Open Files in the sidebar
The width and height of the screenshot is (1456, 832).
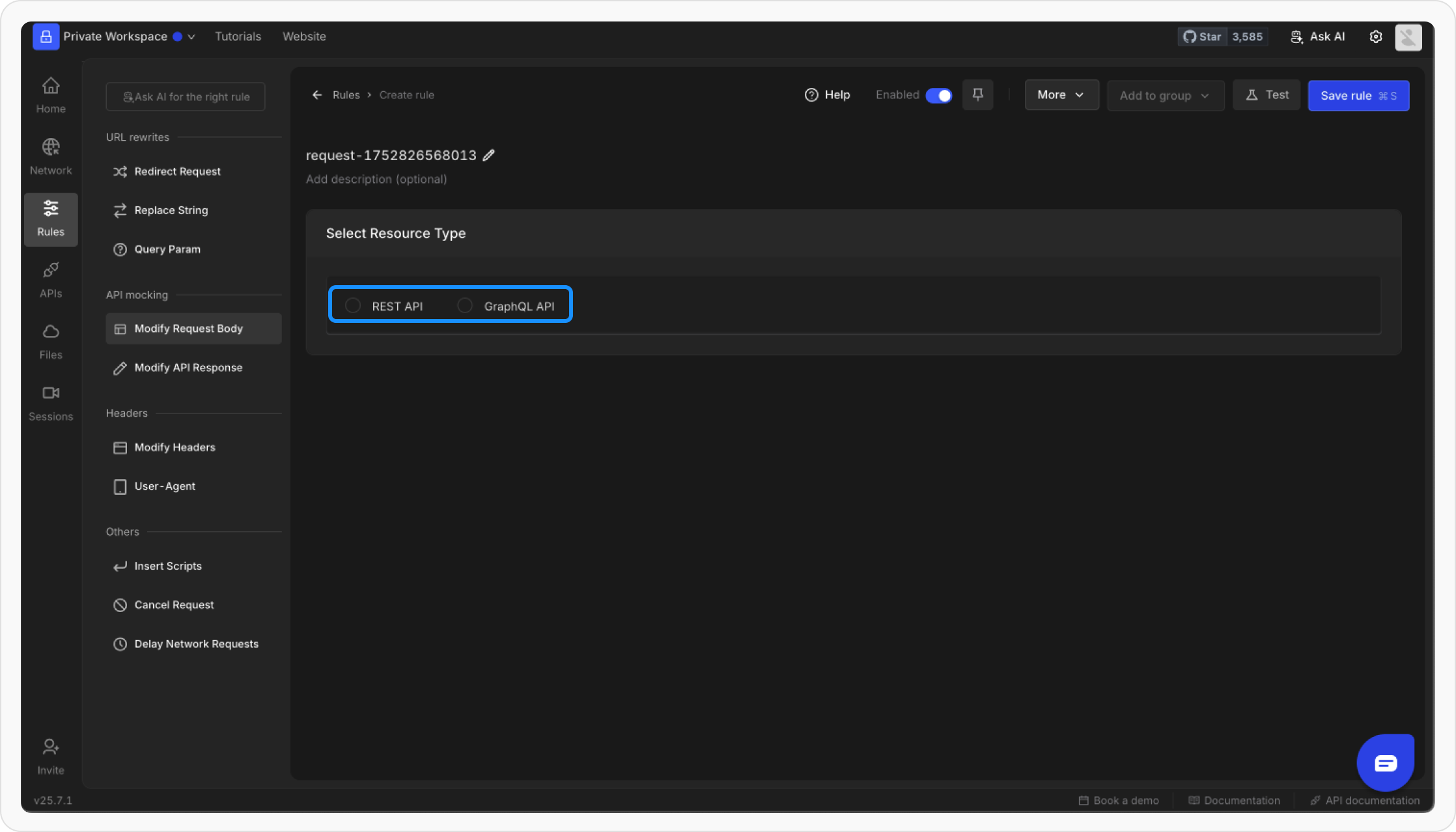(x=51, y=341)
